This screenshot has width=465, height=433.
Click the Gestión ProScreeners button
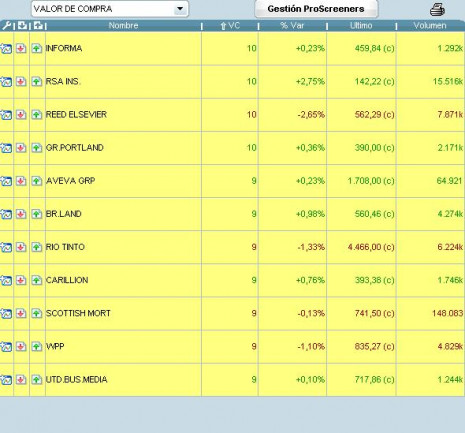point(316,9)
